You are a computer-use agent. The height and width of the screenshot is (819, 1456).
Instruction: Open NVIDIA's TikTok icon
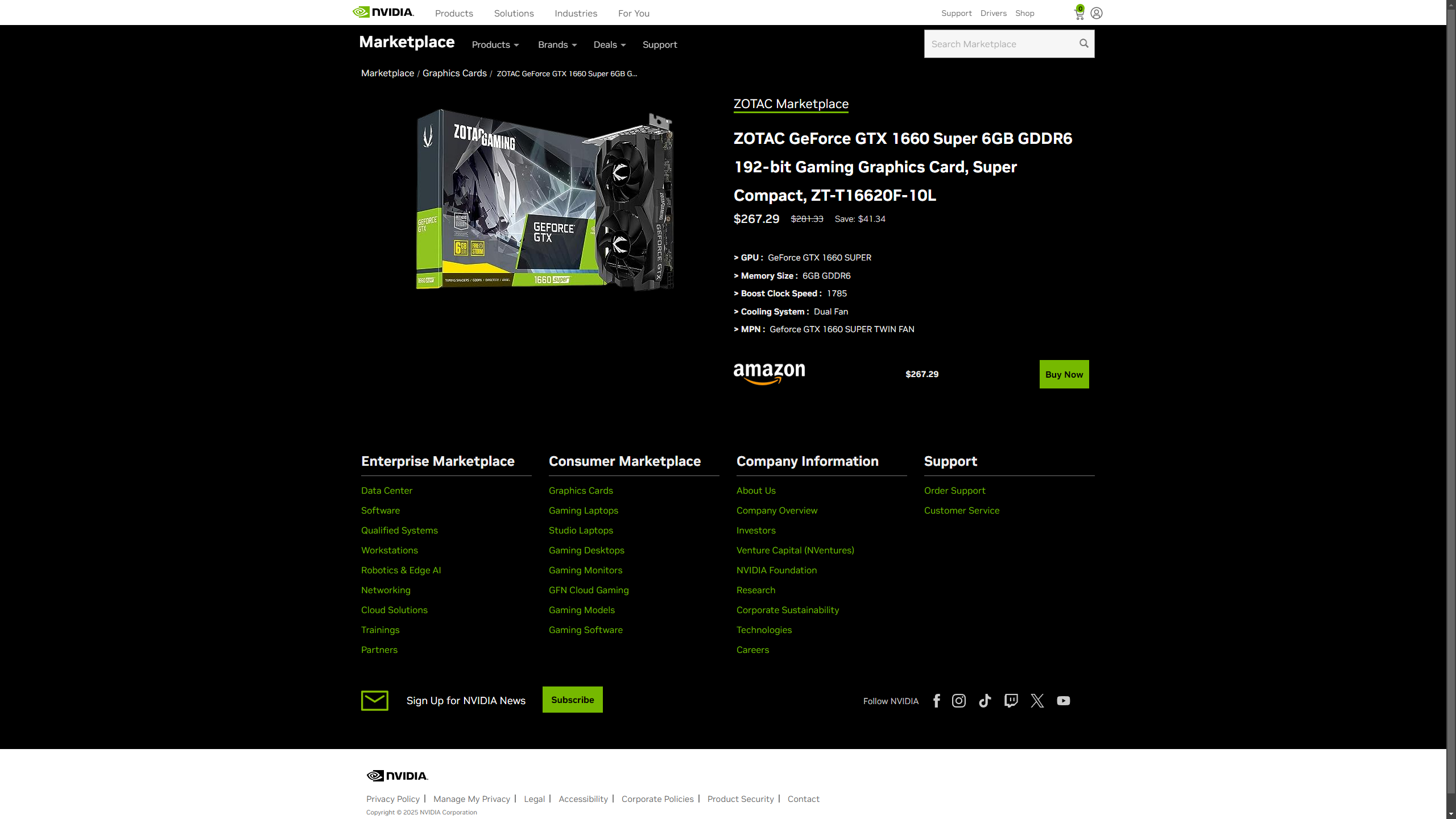pos(985,701)
